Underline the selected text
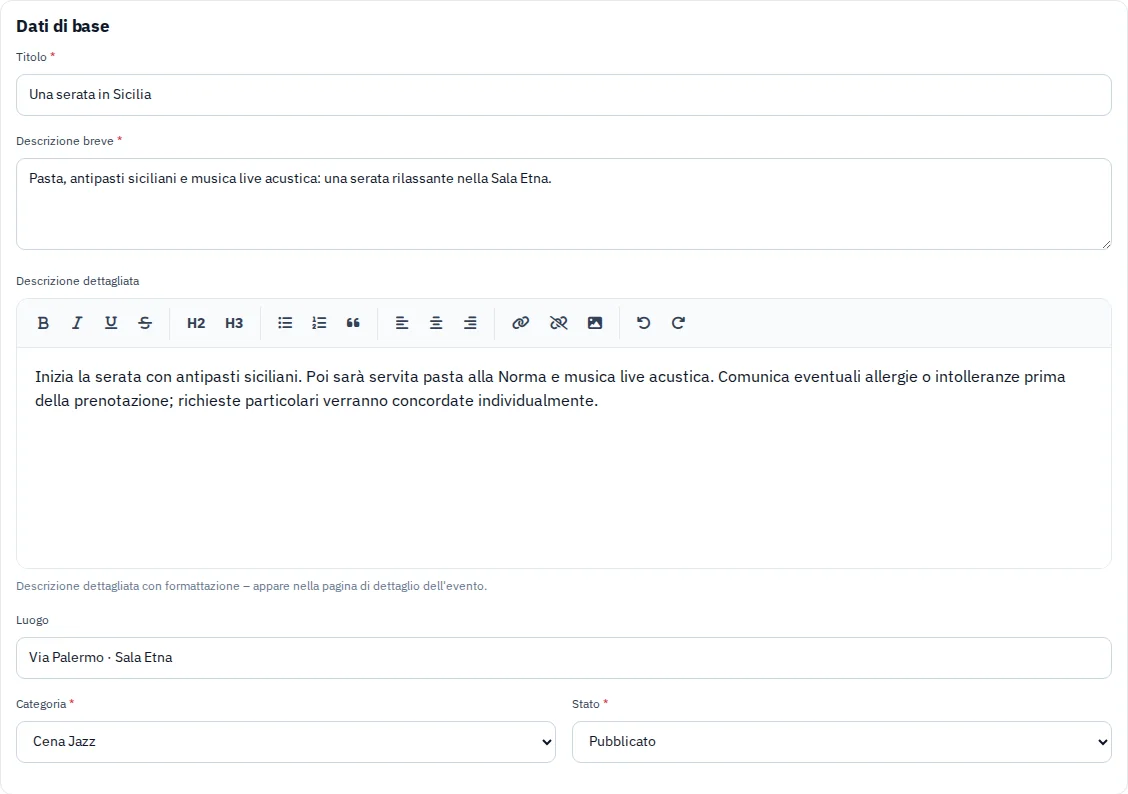This screenshot has height=794, width=1128. [x=111, y=323]
